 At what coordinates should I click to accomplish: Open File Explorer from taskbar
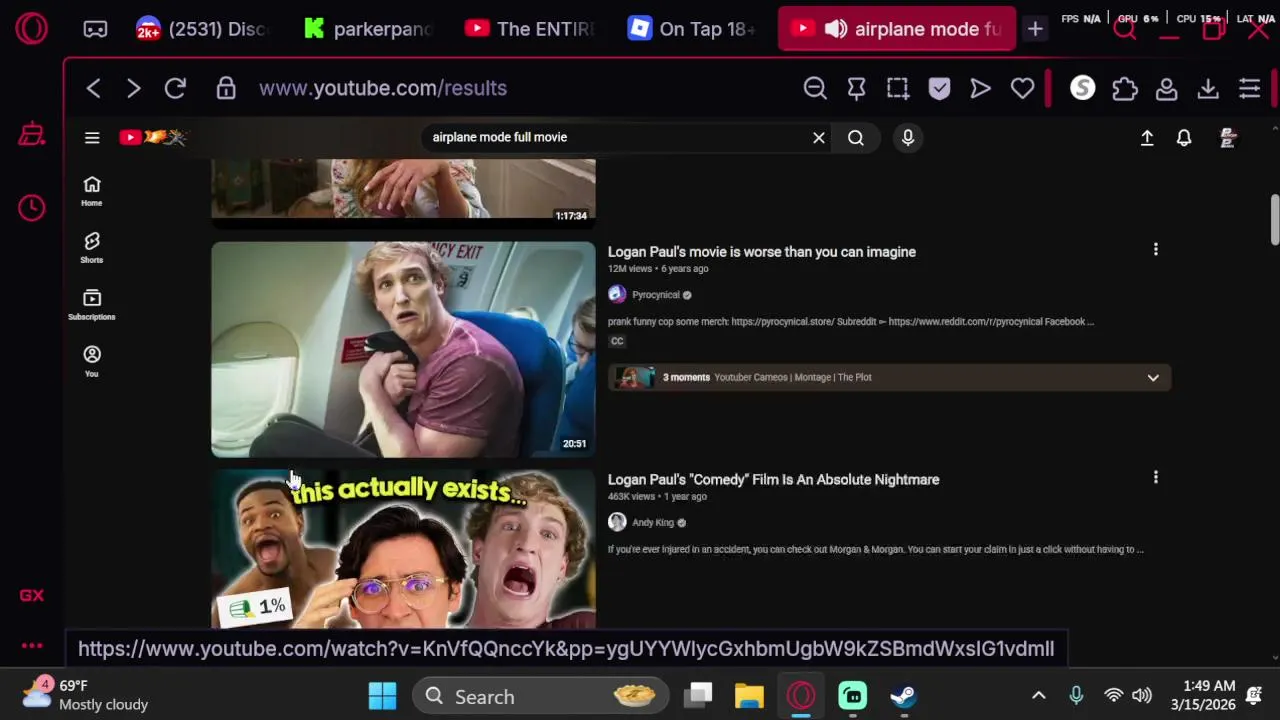coord(749,696)
